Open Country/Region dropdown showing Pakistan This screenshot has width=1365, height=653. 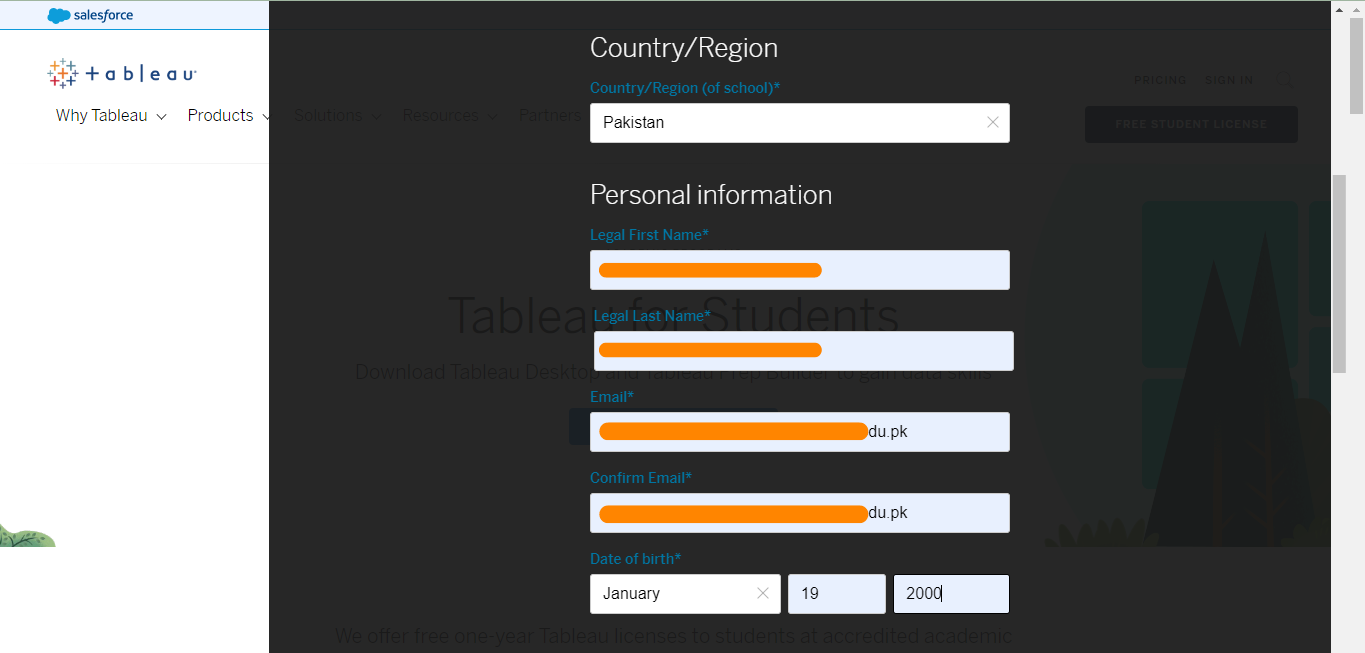pos(800,123)
